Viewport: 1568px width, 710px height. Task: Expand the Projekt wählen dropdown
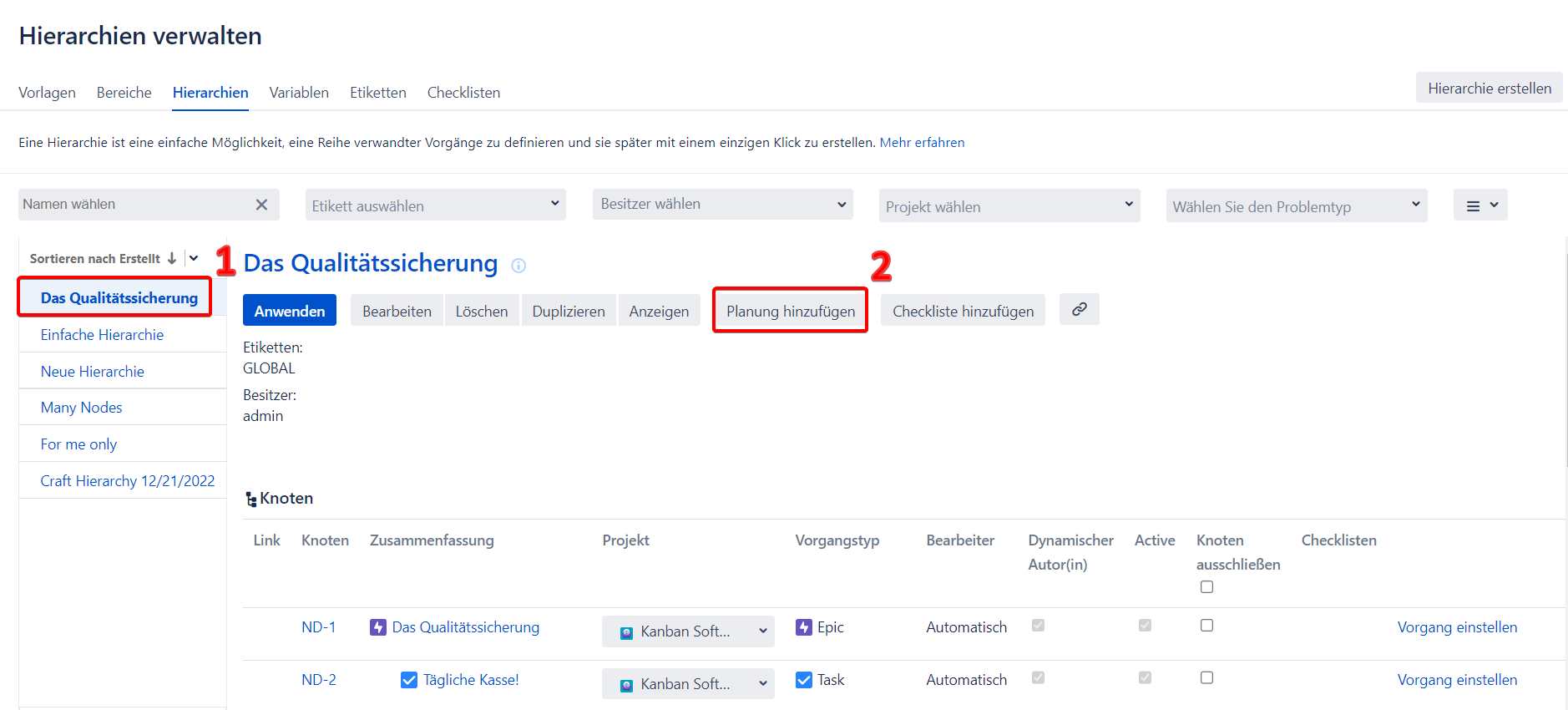(x=1009, y=206)
